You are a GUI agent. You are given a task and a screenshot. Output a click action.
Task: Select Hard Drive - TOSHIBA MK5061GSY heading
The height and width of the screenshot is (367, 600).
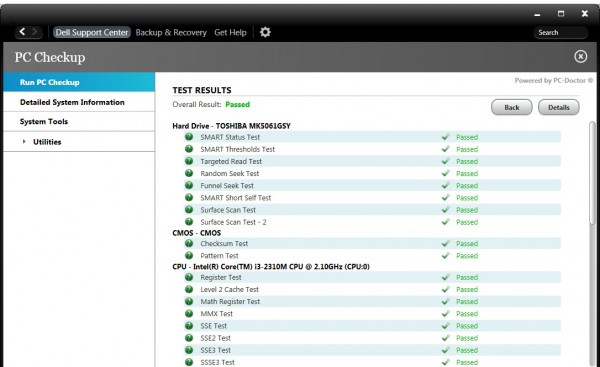232,126
